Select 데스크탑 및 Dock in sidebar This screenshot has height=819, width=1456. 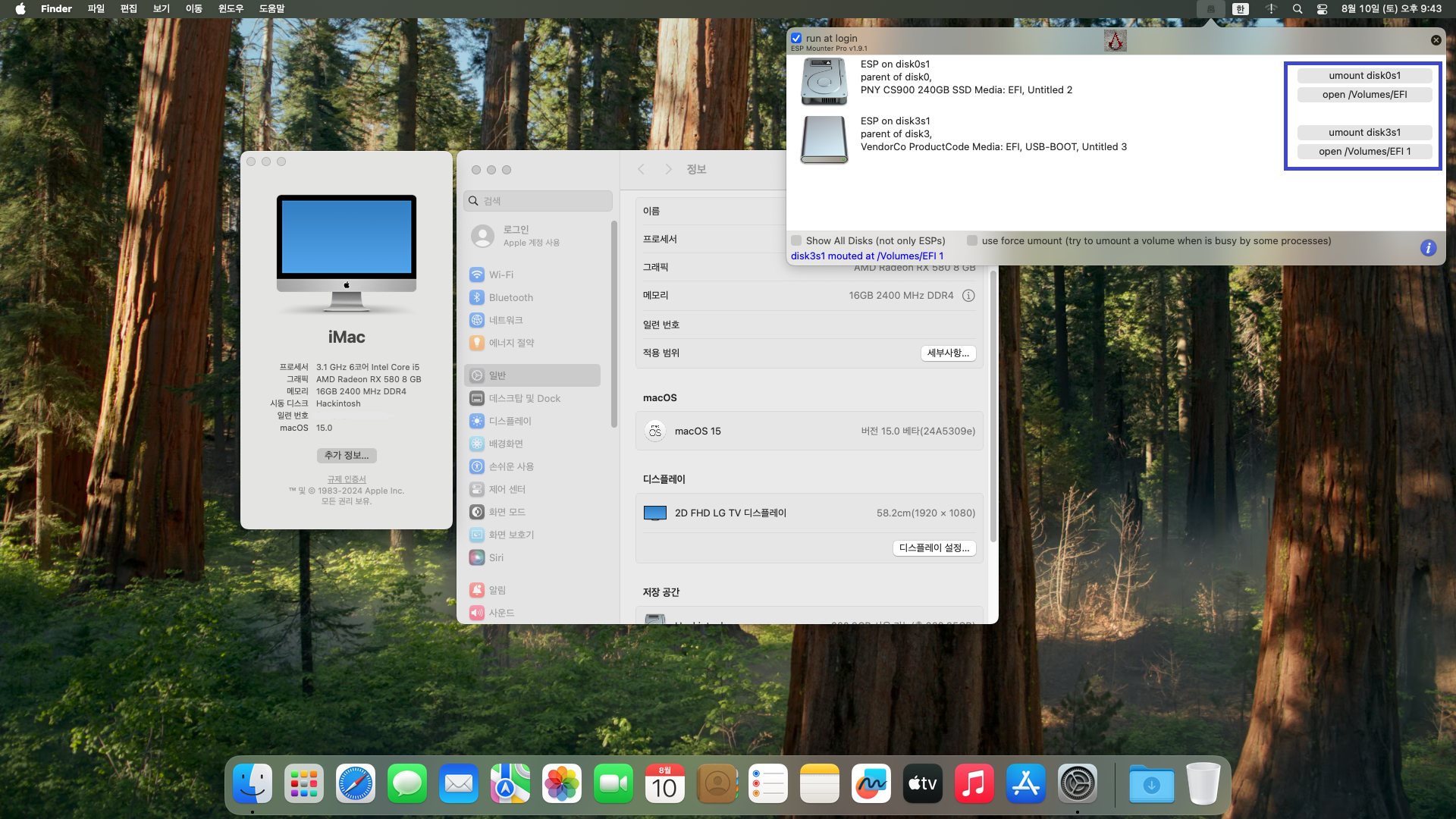point(532,398)
